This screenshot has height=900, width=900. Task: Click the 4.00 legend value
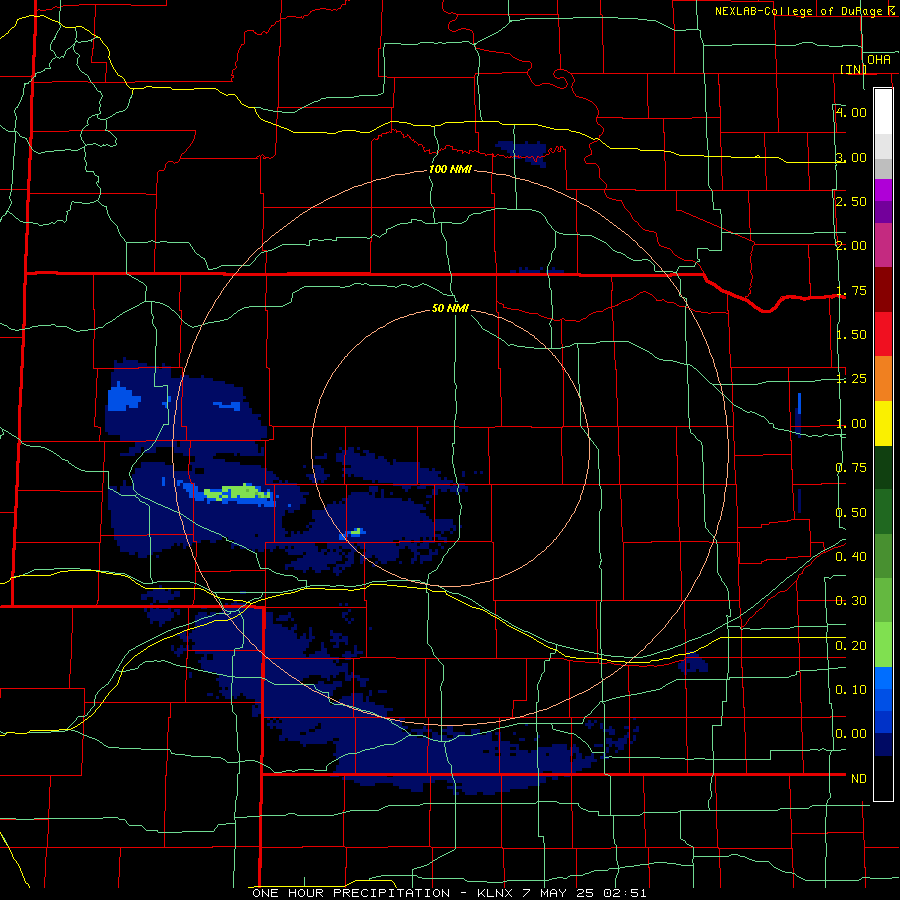851,112
